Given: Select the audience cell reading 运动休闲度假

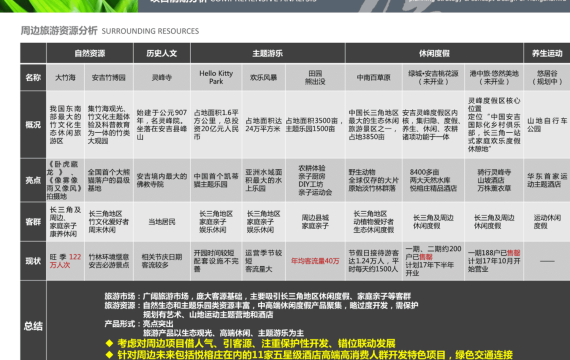Looking at the screenshot, I should pyautogui.click(x=547, y=222).
